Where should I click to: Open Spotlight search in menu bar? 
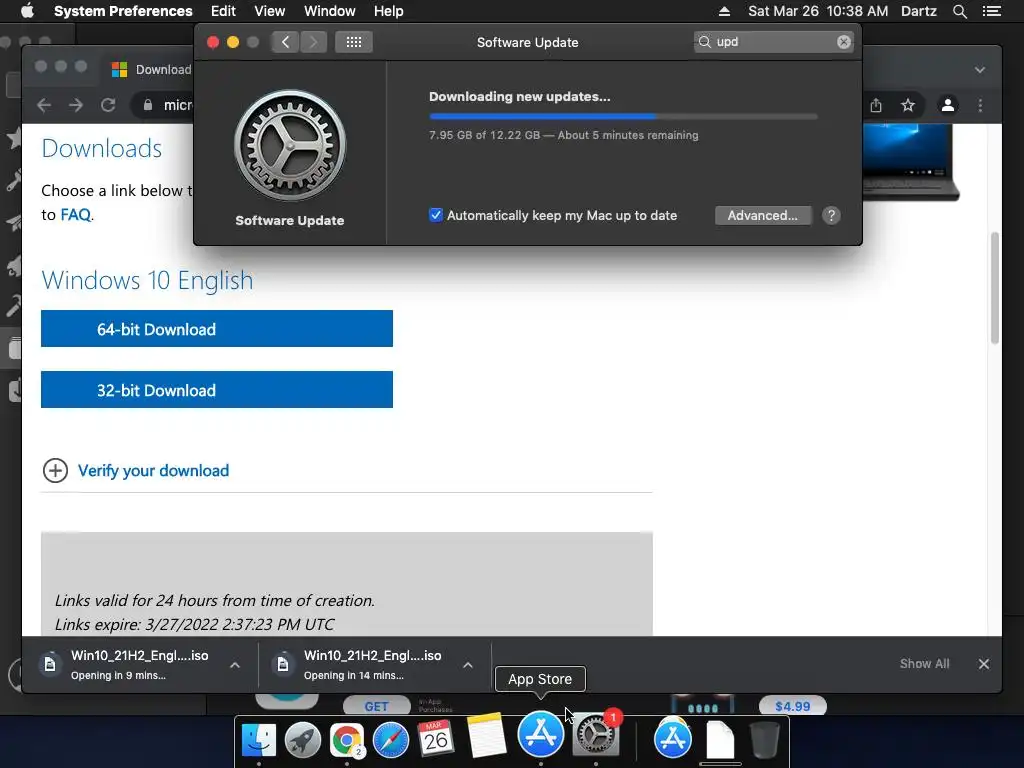pos(959,11)
